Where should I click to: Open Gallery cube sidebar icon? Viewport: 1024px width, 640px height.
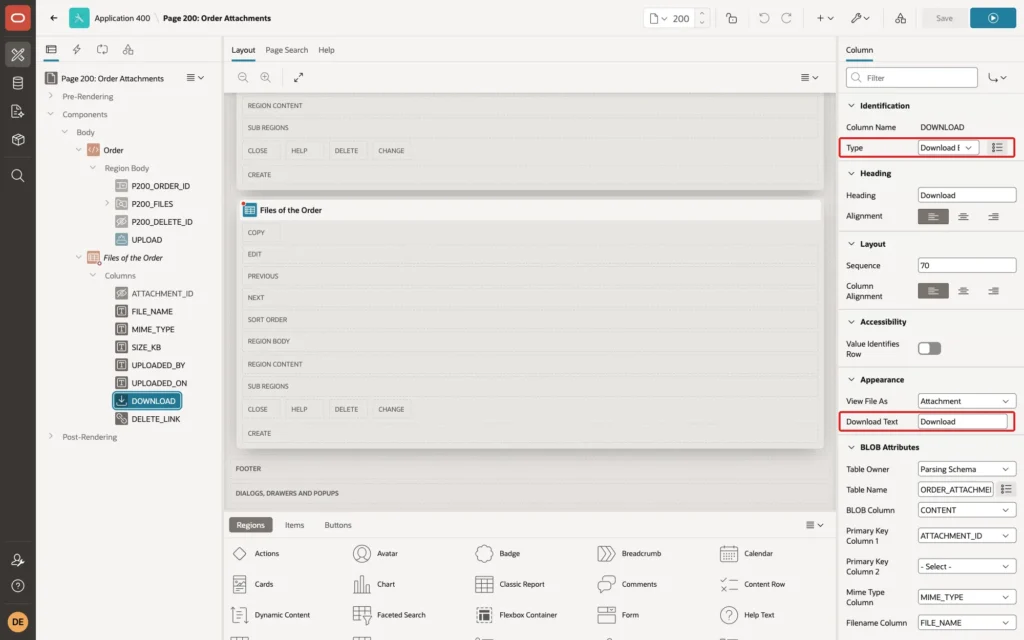[18, 140]
